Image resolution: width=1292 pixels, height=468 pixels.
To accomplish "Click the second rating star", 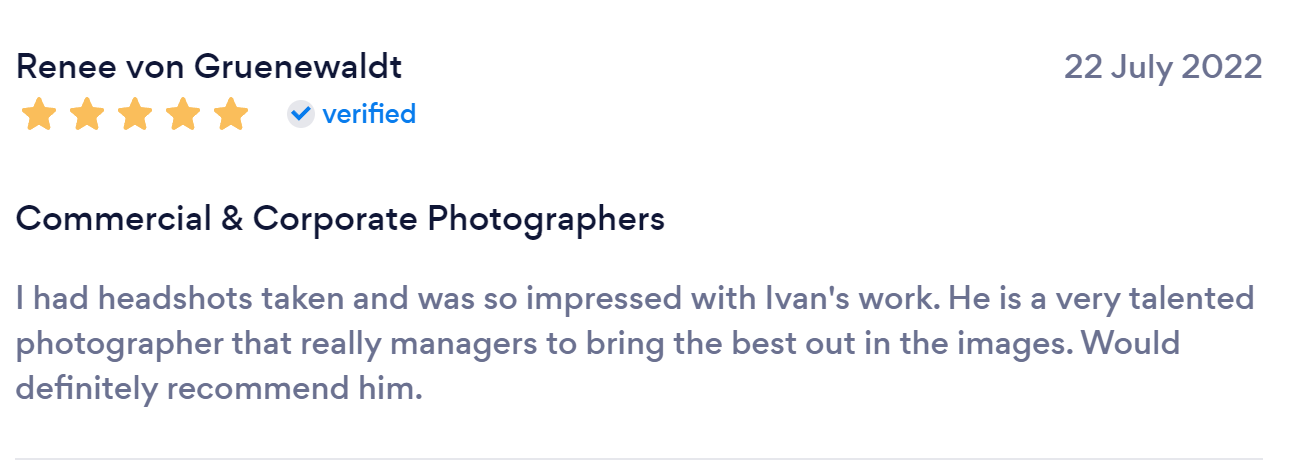I will (87, 115).
